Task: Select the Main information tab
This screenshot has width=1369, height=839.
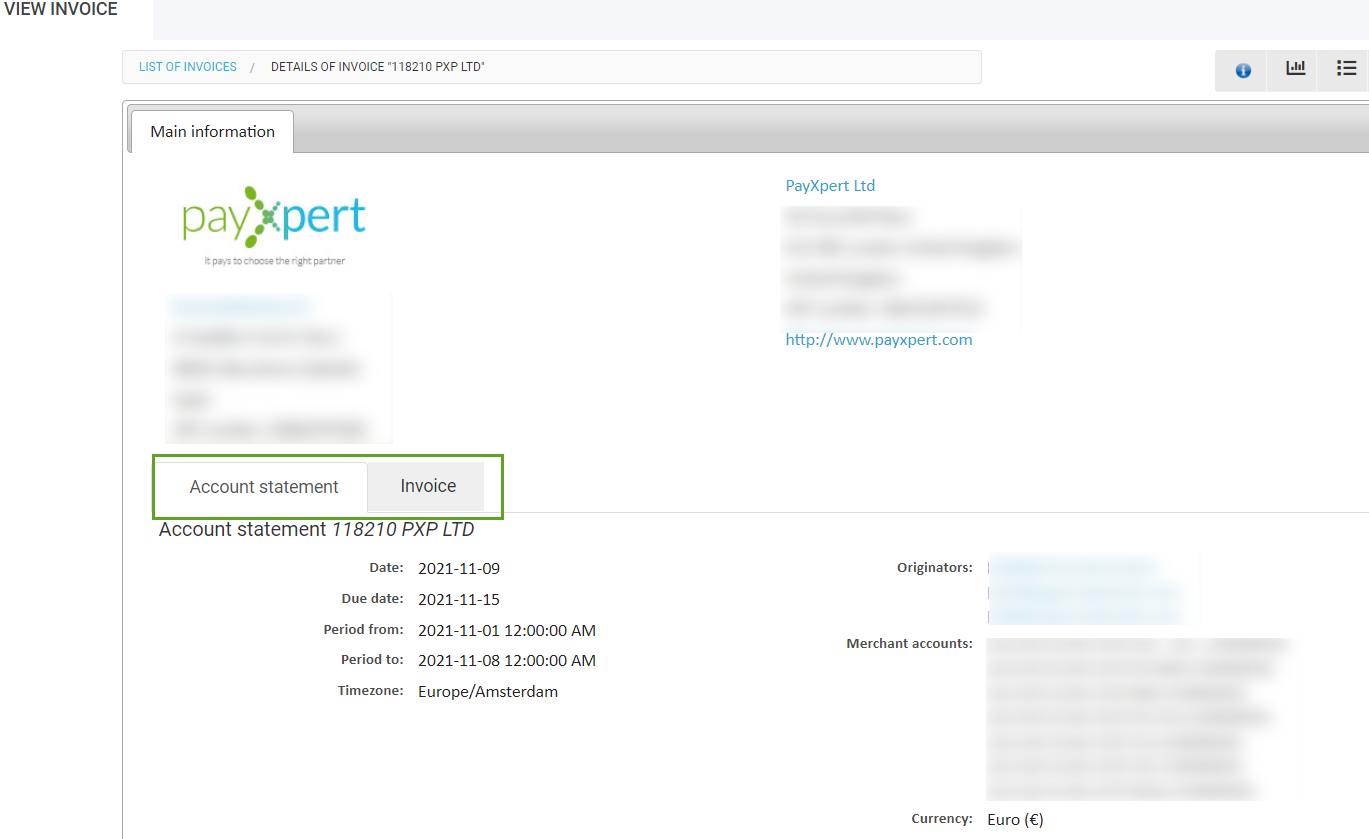Action: pyautogui.click(x=212, y=132)
